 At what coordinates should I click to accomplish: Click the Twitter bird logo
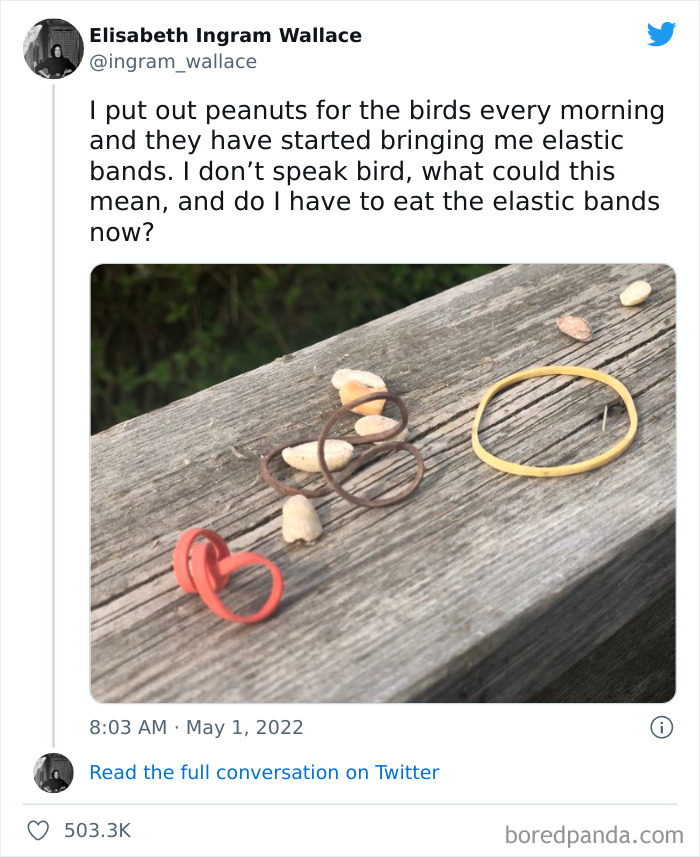point(661,34)
